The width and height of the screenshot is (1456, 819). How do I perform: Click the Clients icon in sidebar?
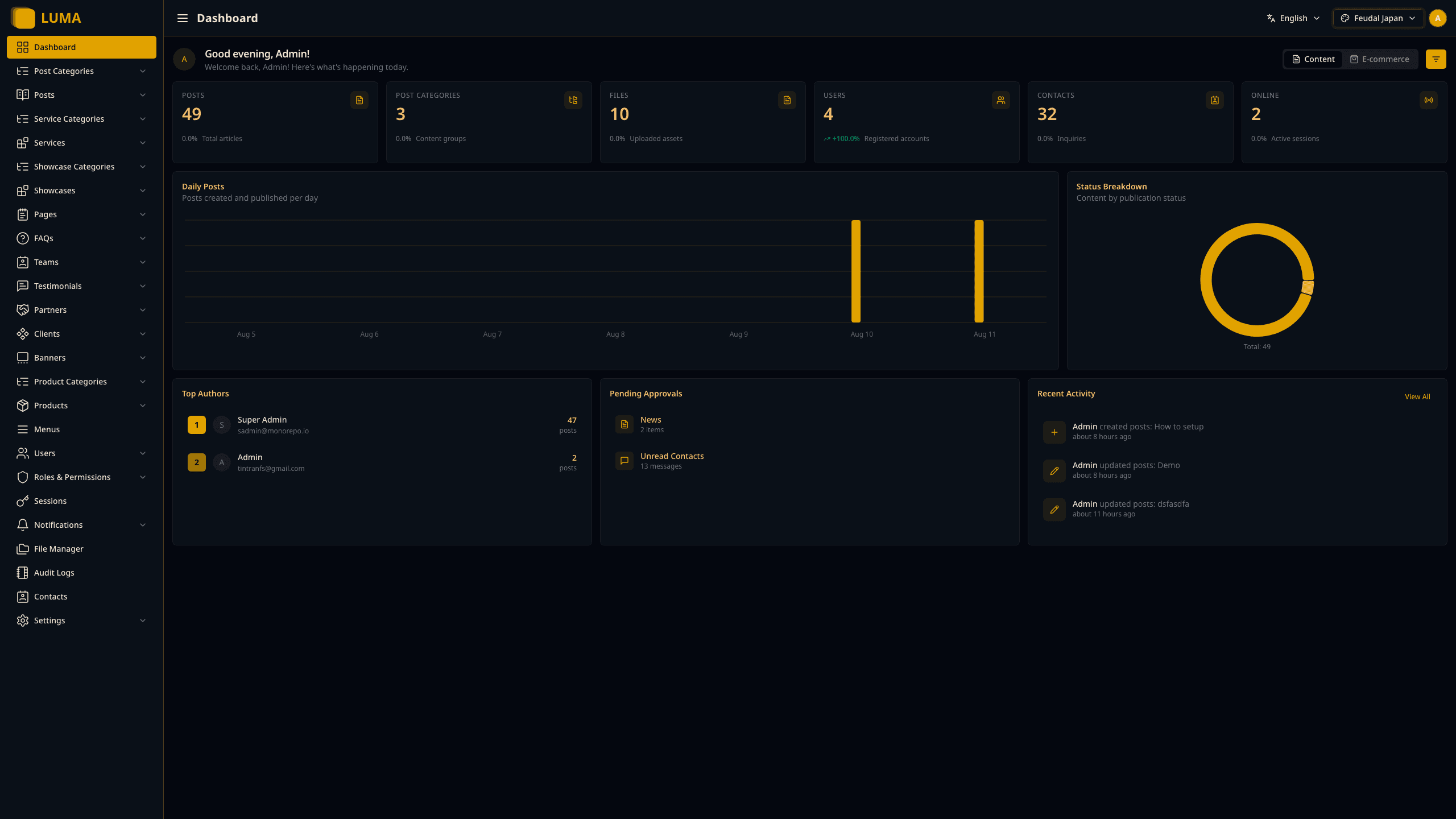(23, 334)
